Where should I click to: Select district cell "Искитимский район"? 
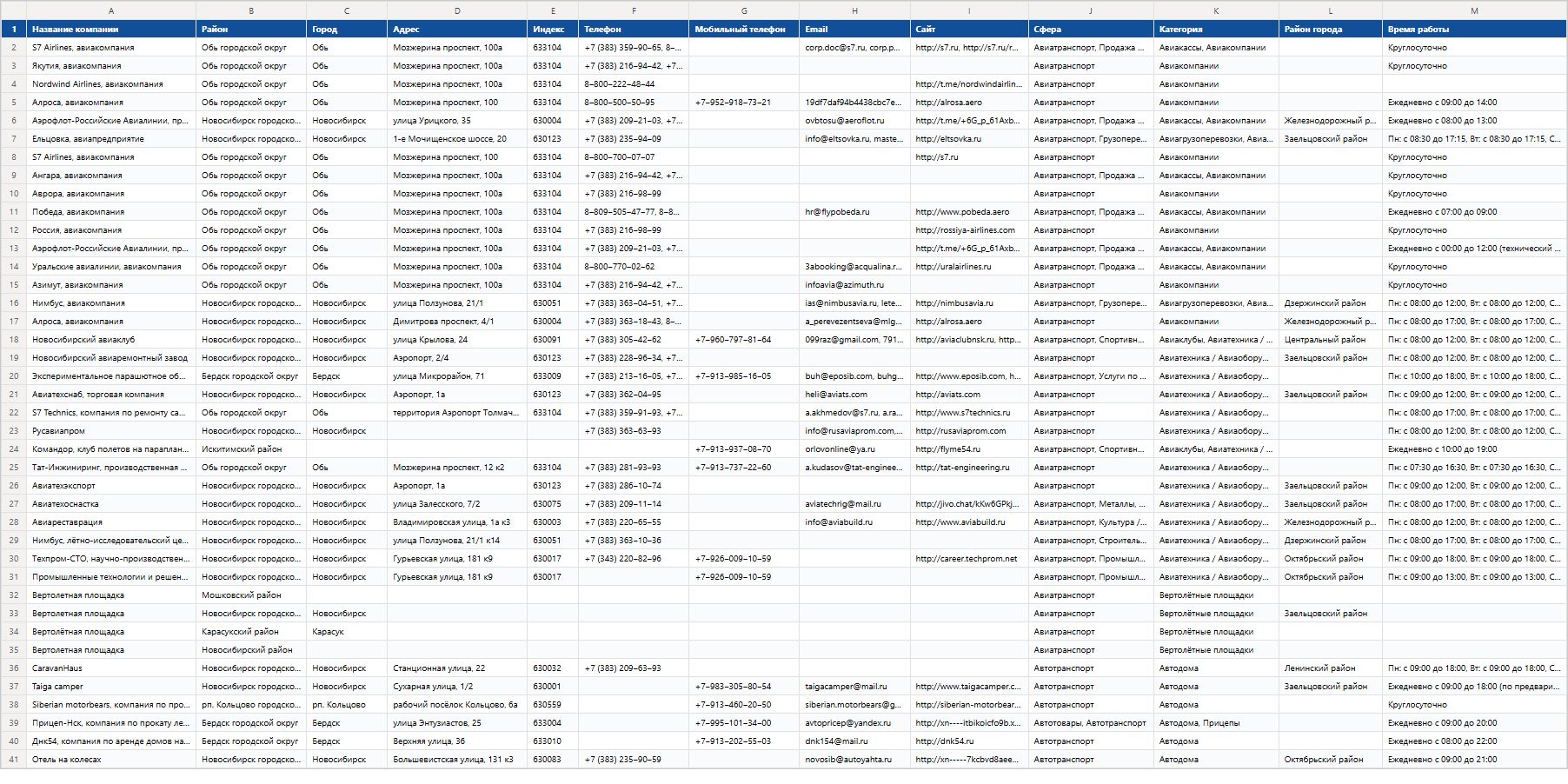[x=251, y=449]
